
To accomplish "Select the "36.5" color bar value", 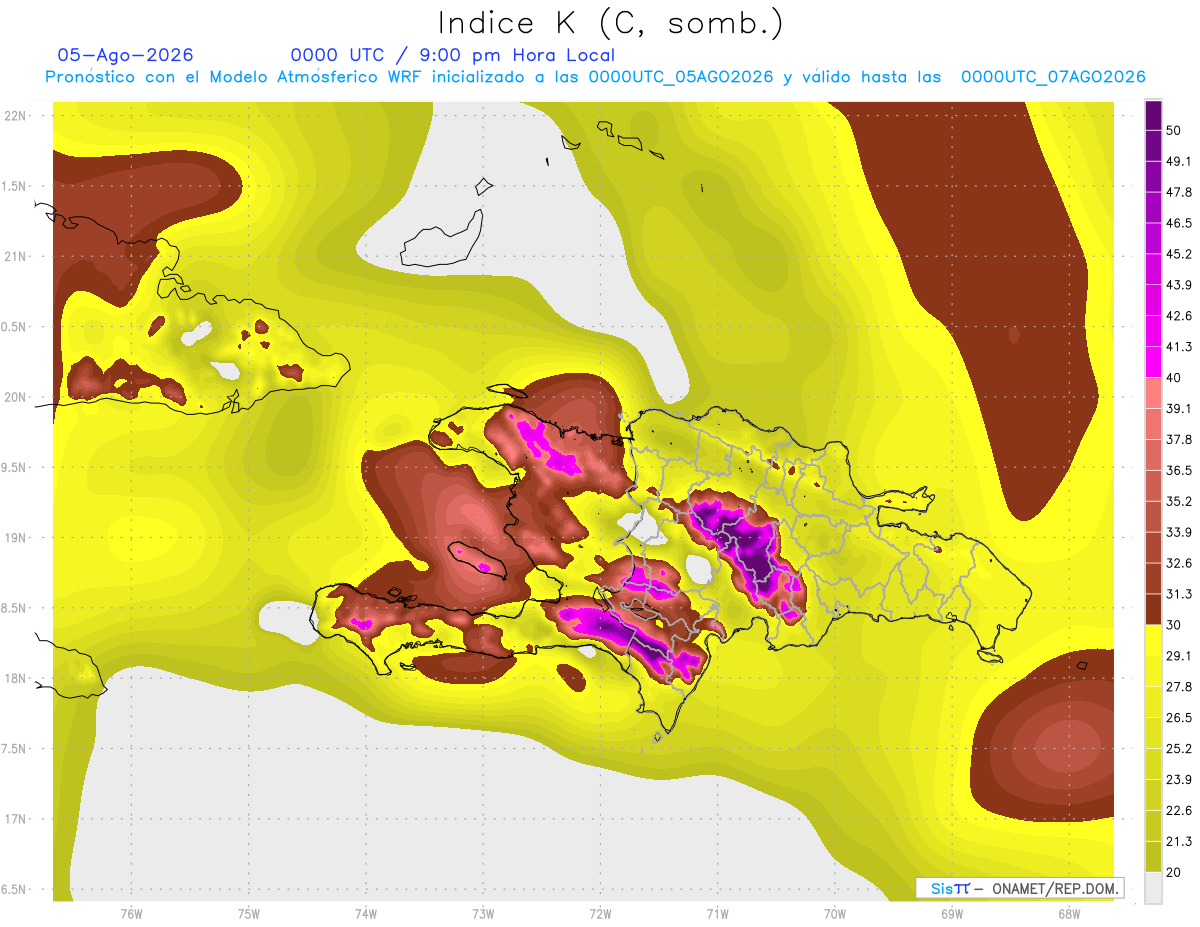I will [x=1179, y=470].
